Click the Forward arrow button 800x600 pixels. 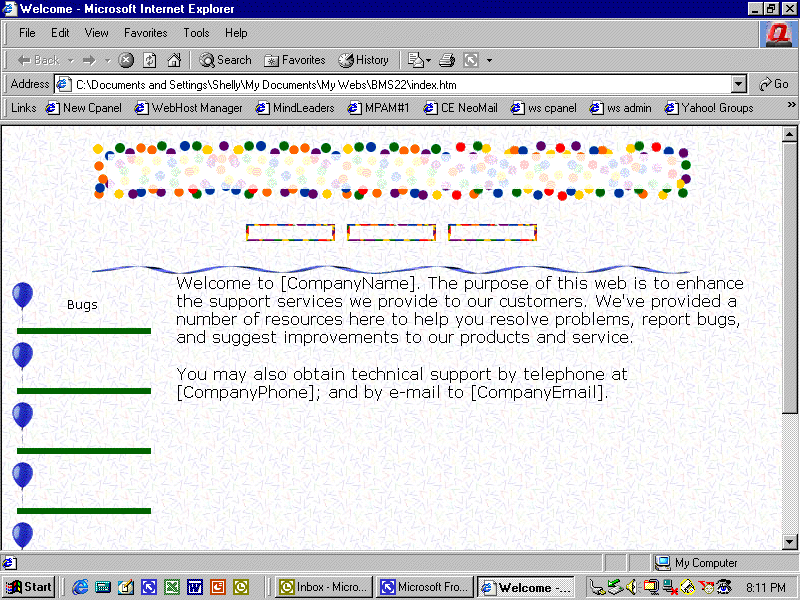click(89, 60)
